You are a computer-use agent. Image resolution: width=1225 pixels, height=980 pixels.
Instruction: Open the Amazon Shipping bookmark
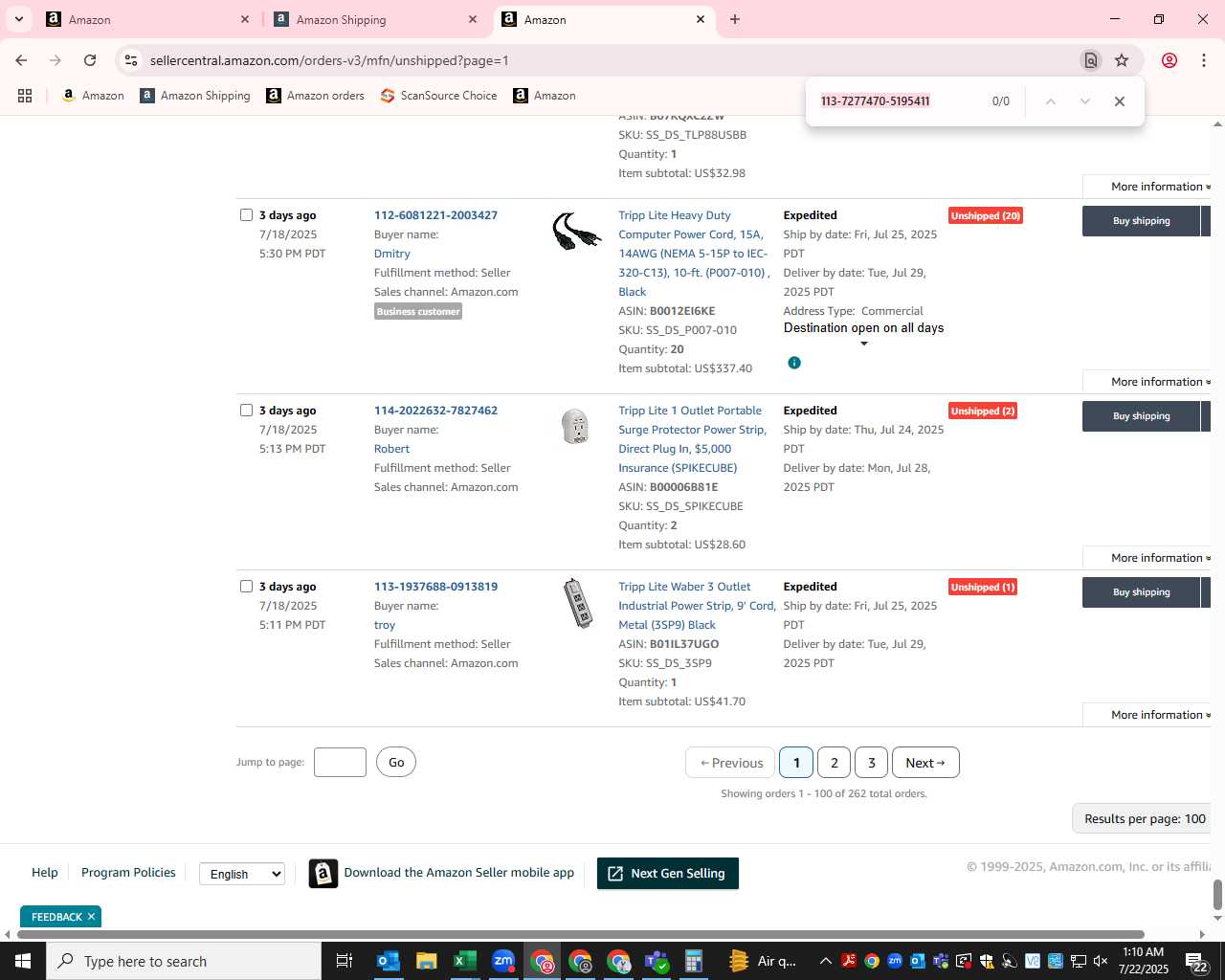(195, 96)
